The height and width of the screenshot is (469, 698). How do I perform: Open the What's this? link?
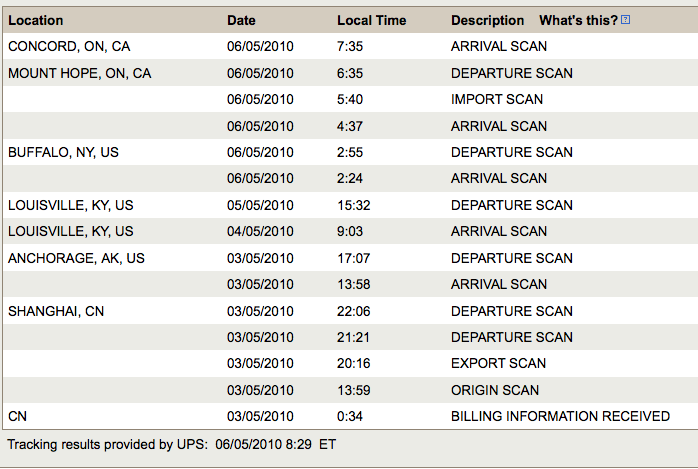(x=578, y=20)
